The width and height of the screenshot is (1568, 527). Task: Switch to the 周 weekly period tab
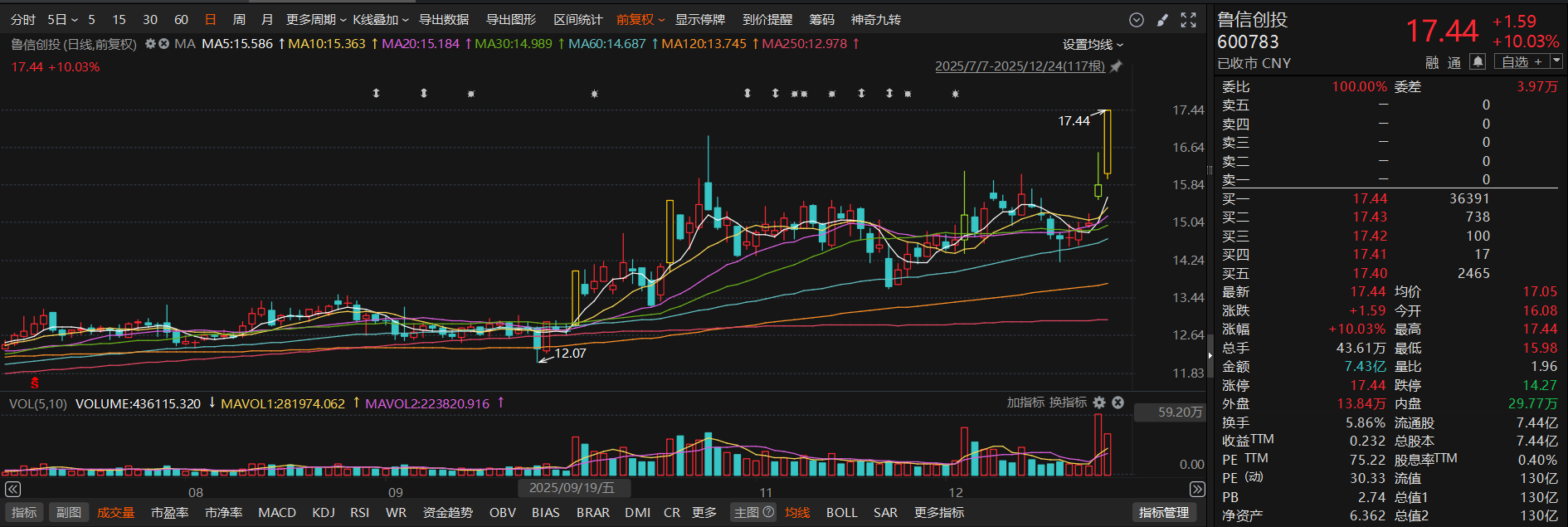click(239, 19)
